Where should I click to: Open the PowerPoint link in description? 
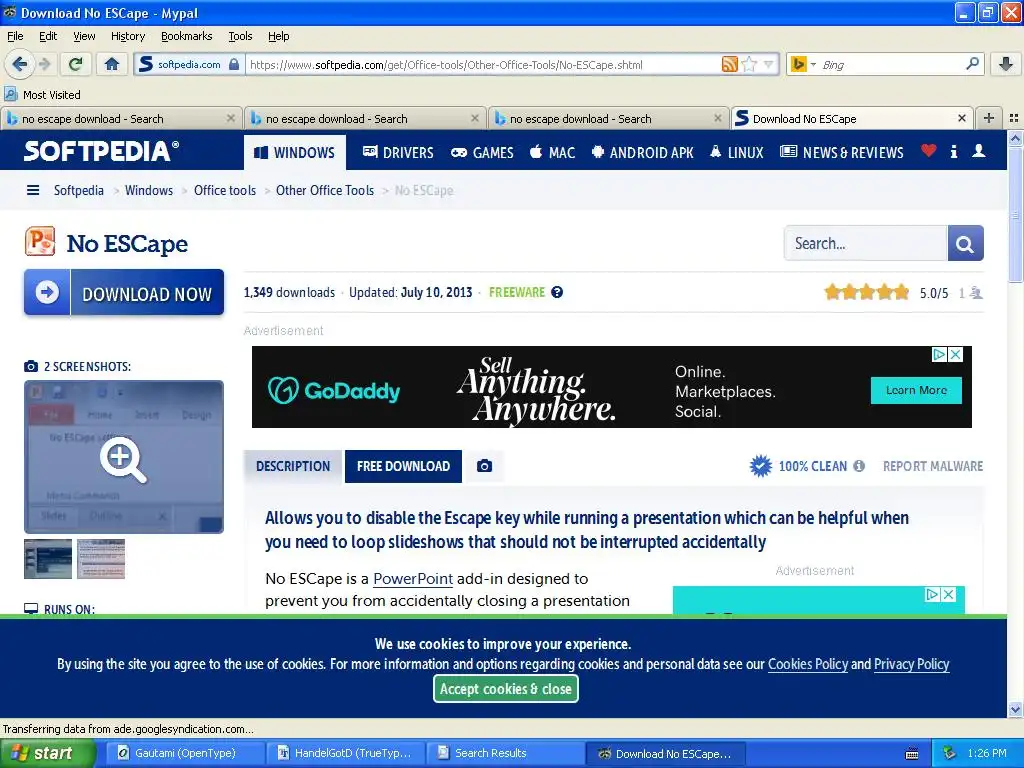tap(413, 579)
